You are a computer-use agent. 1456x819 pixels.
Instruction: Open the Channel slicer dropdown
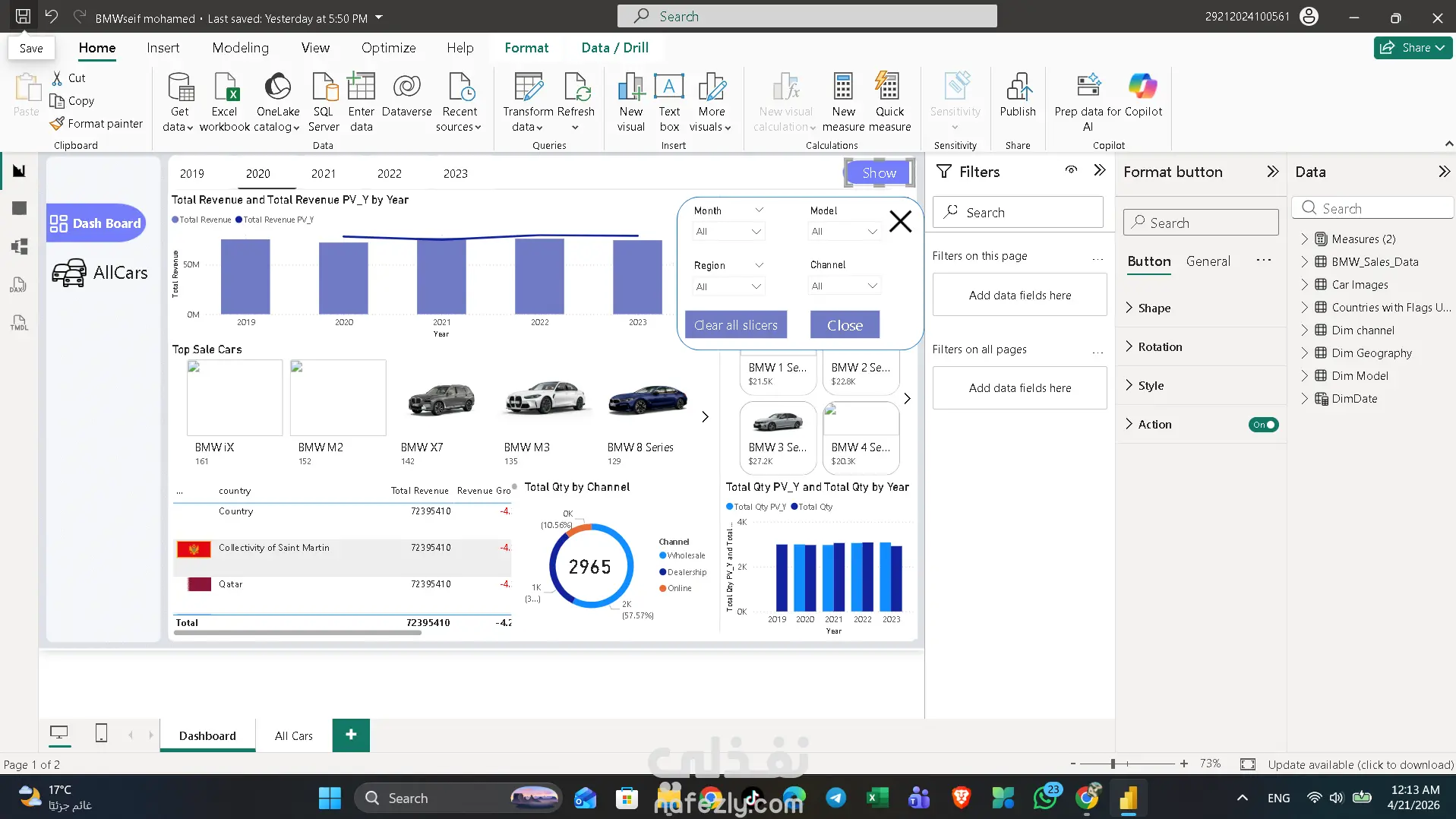844,286
